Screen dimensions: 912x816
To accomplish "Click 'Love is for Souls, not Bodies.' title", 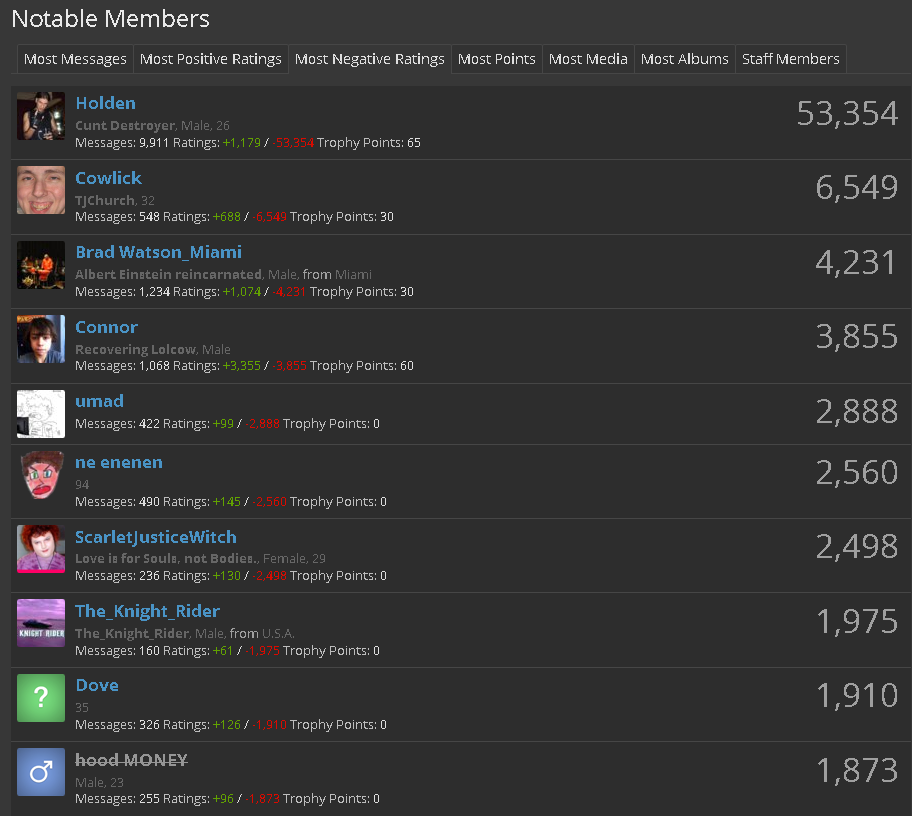I will (167, 558).
